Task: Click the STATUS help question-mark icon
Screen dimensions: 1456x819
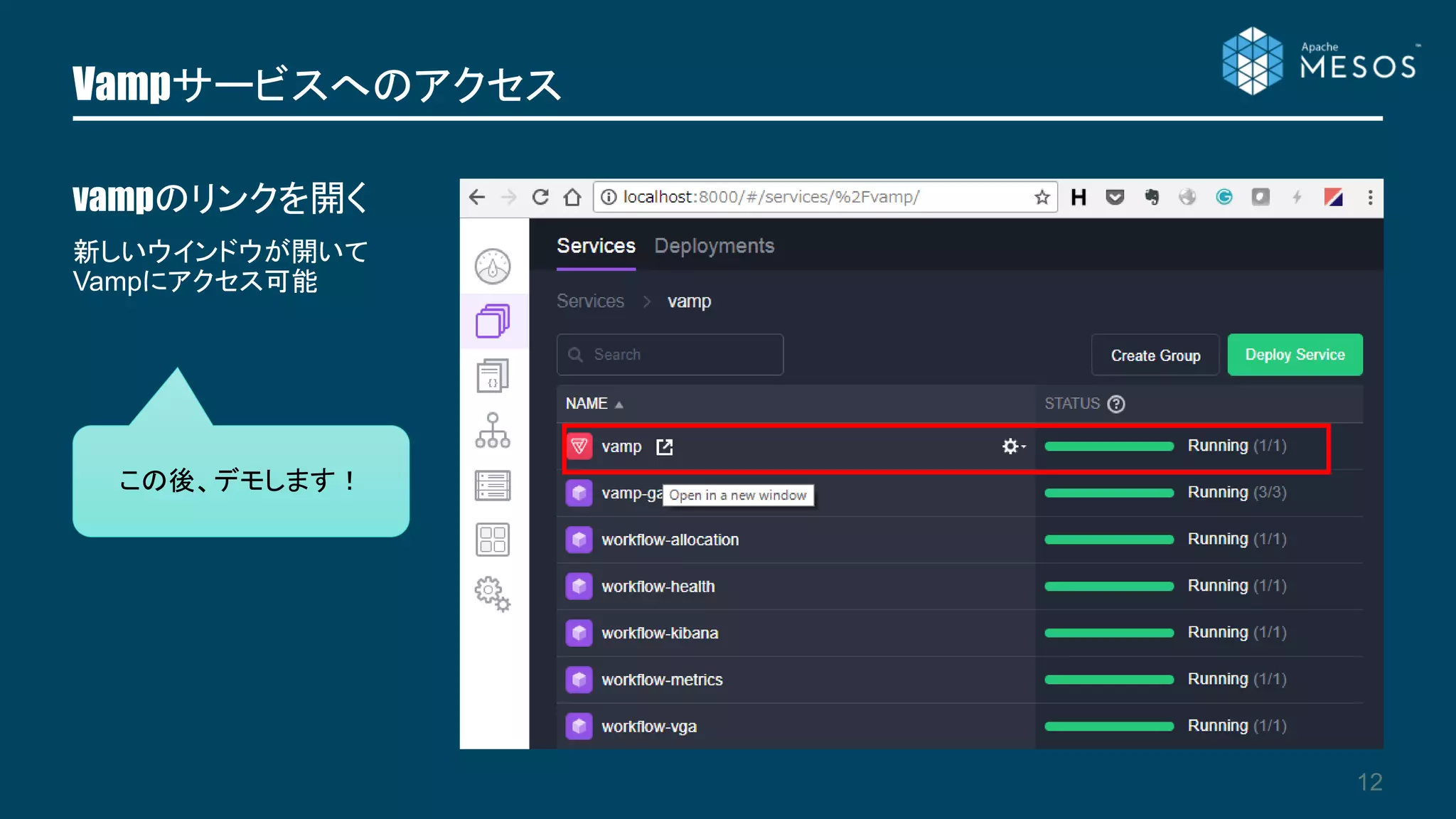Action: (1116, 404)
